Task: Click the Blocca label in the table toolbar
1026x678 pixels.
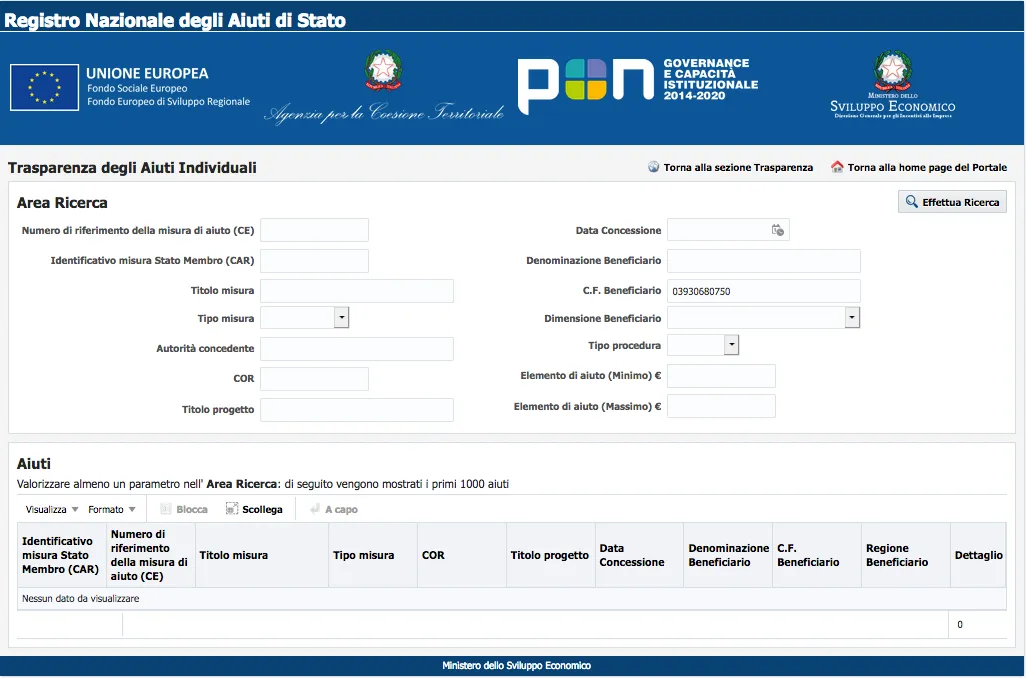Action: (x=192, y=509)
